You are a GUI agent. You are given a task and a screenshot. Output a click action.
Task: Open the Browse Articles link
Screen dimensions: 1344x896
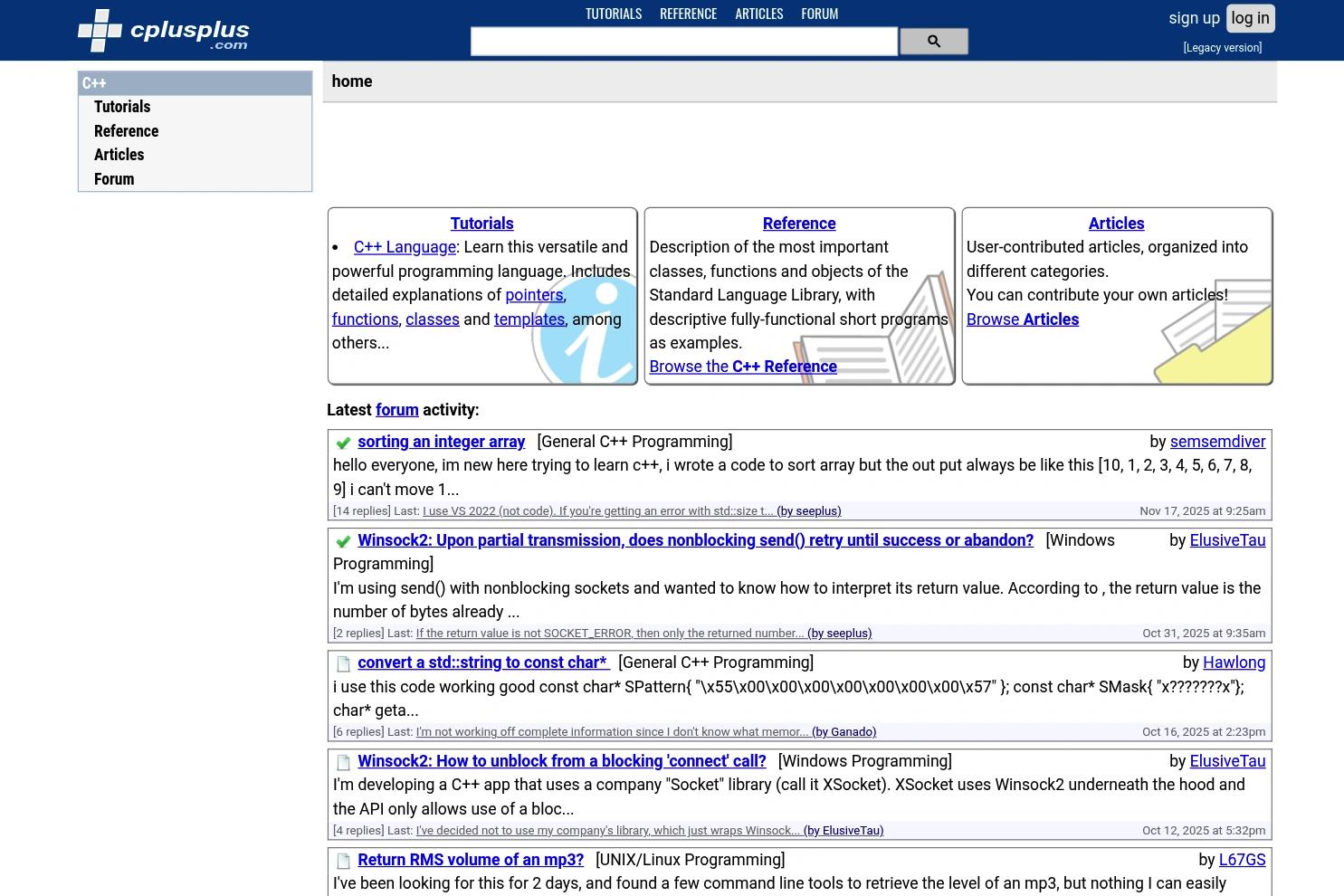click(x=1022, y=319)
